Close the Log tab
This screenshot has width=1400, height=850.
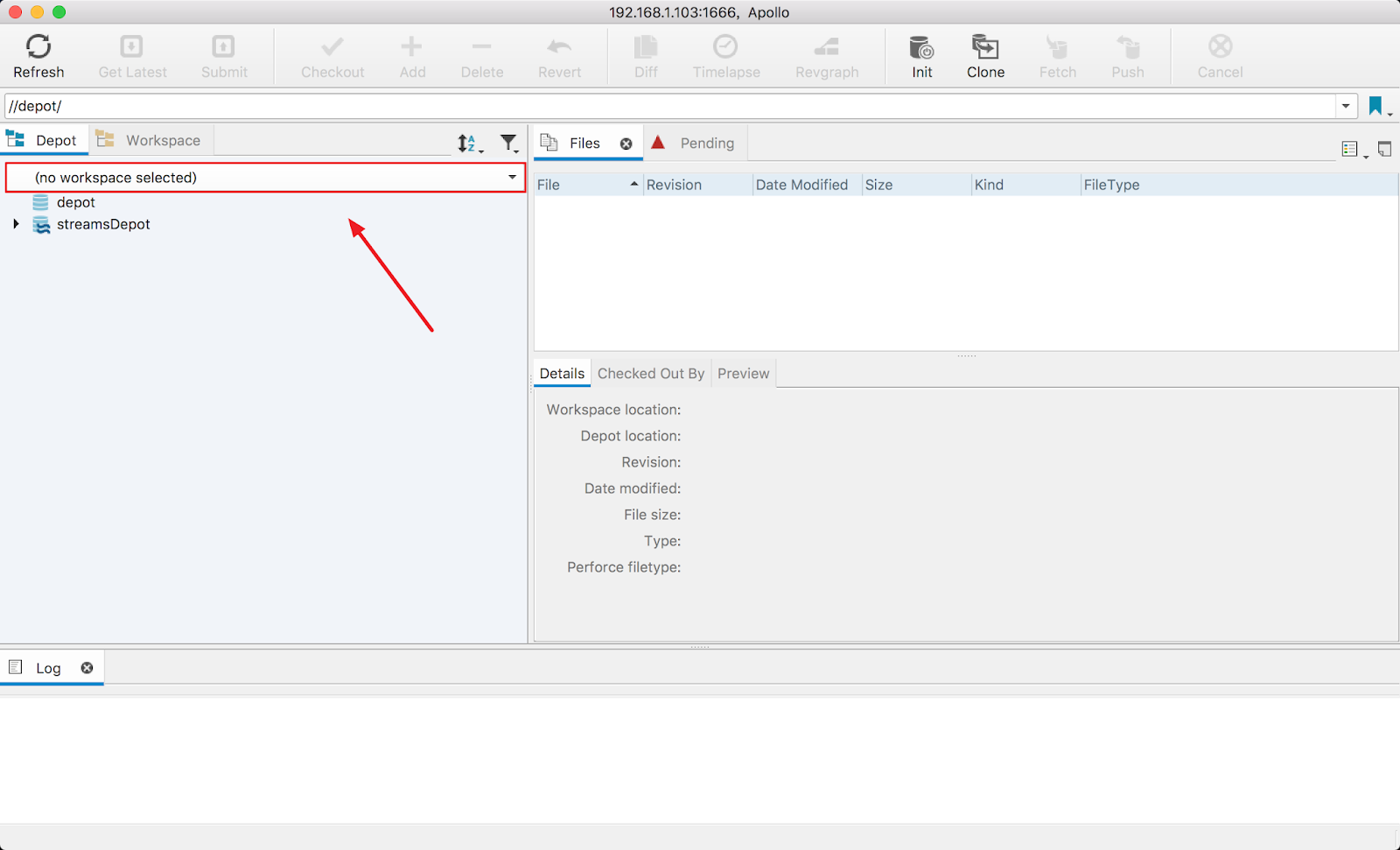(x=87, y=668)
